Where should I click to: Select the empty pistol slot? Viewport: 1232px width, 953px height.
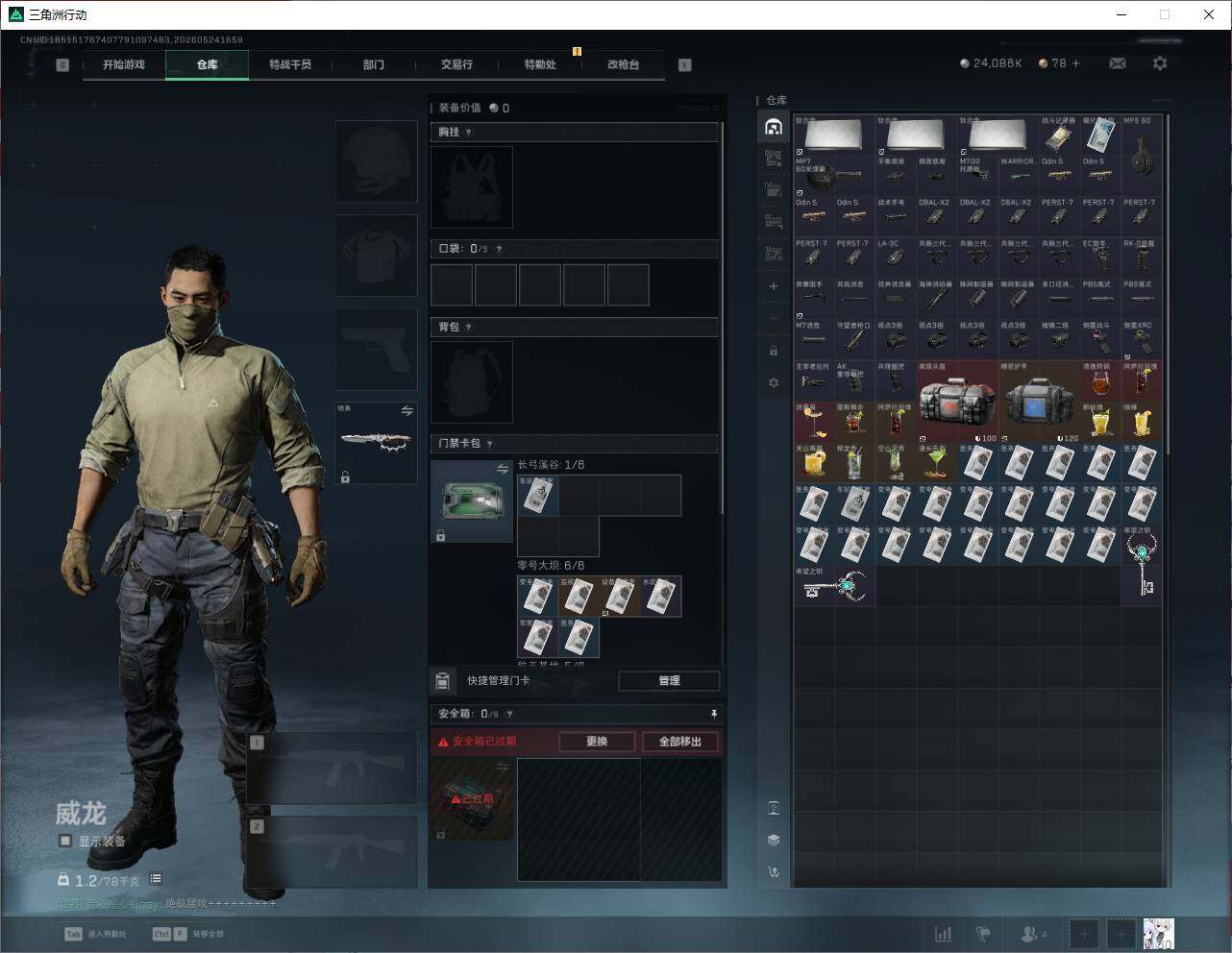(x=376, y=350)
